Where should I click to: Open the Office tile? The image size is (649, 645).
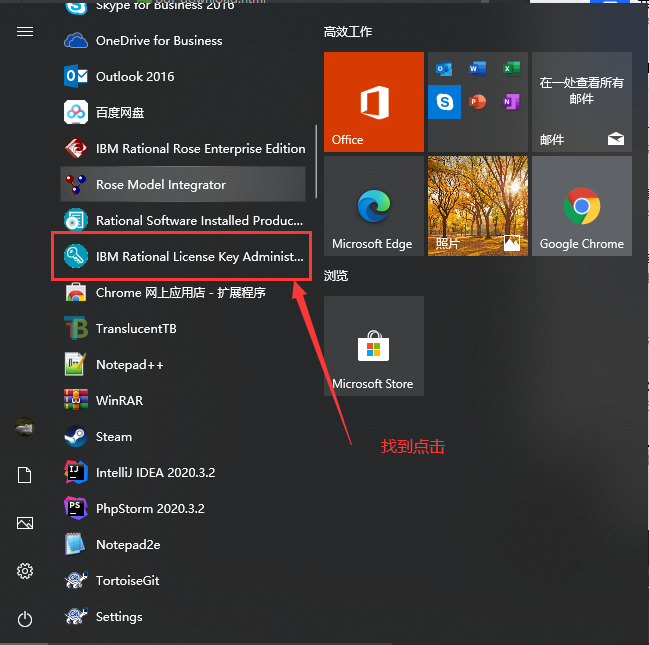[374, 102]
